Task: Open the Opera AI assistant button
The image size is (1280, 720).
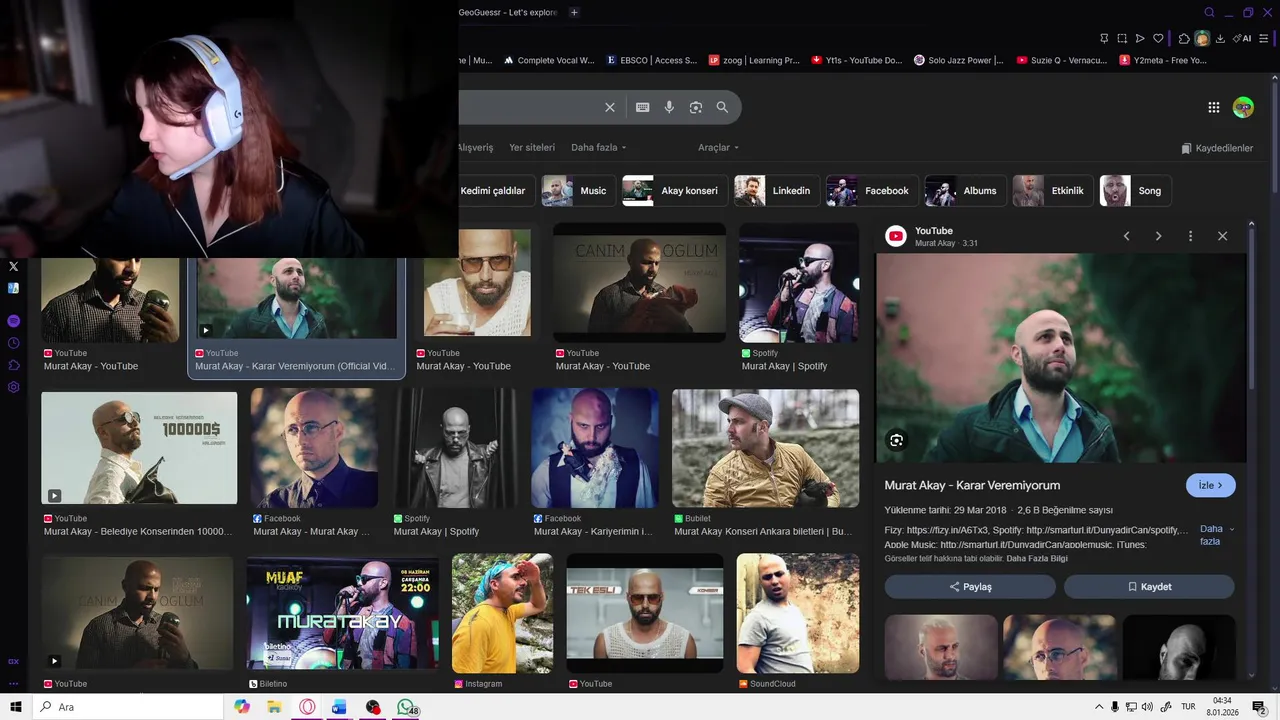Action: [1243, 39]
